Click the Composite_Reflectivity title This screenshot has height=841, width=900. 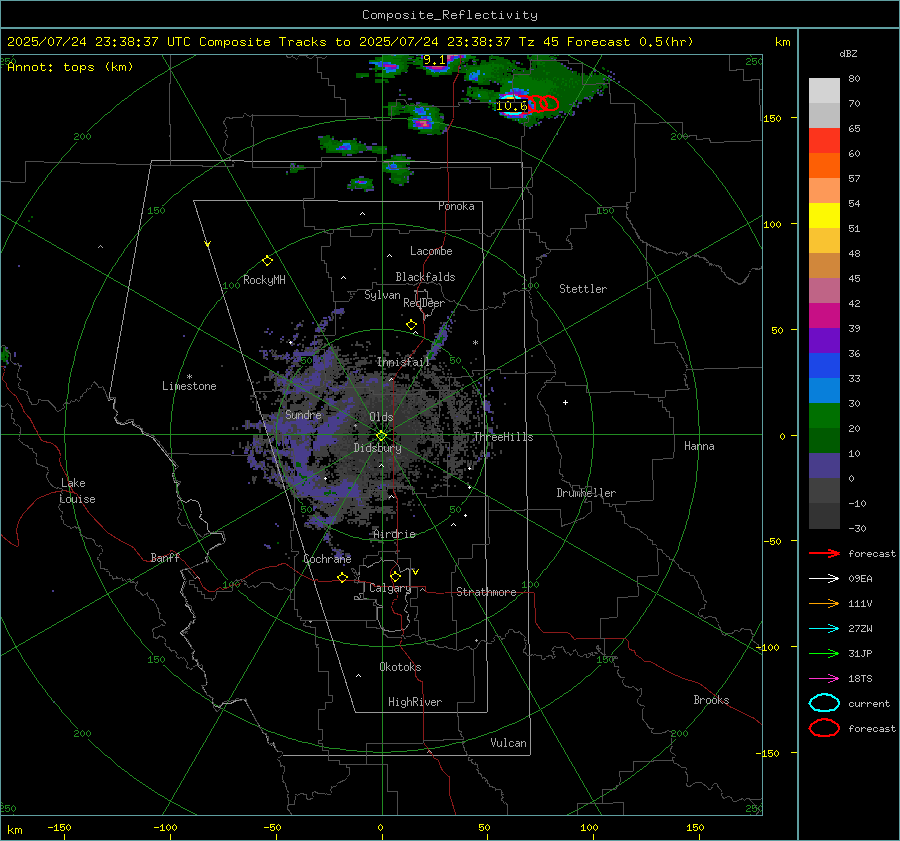450,15
